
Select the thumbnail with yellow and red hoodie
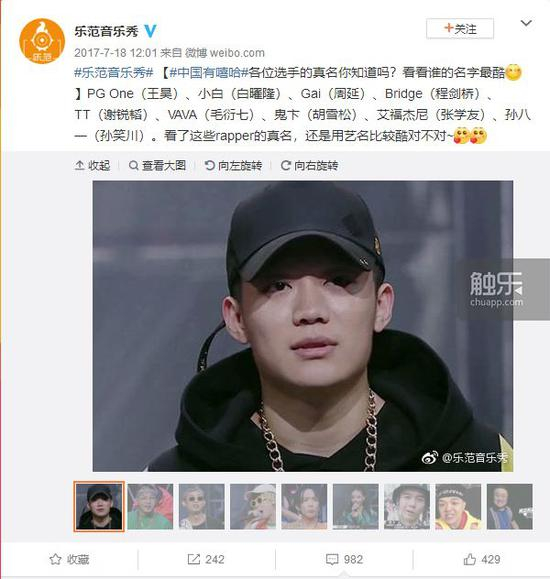pyautogui.click(x=458, y=506)
